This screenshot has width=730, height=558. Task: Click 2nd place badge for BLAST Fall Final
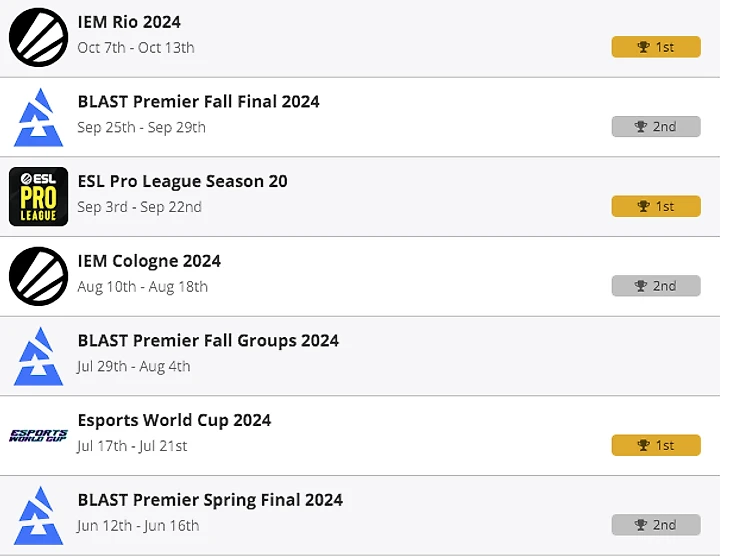tap(656, 127)
